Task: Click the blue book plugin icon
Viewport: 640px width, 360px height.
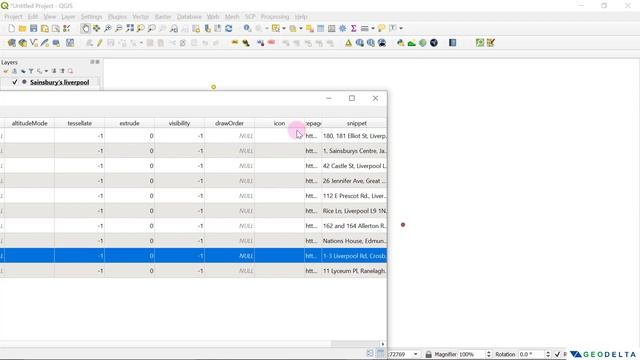Action: [x=452, y=43]
